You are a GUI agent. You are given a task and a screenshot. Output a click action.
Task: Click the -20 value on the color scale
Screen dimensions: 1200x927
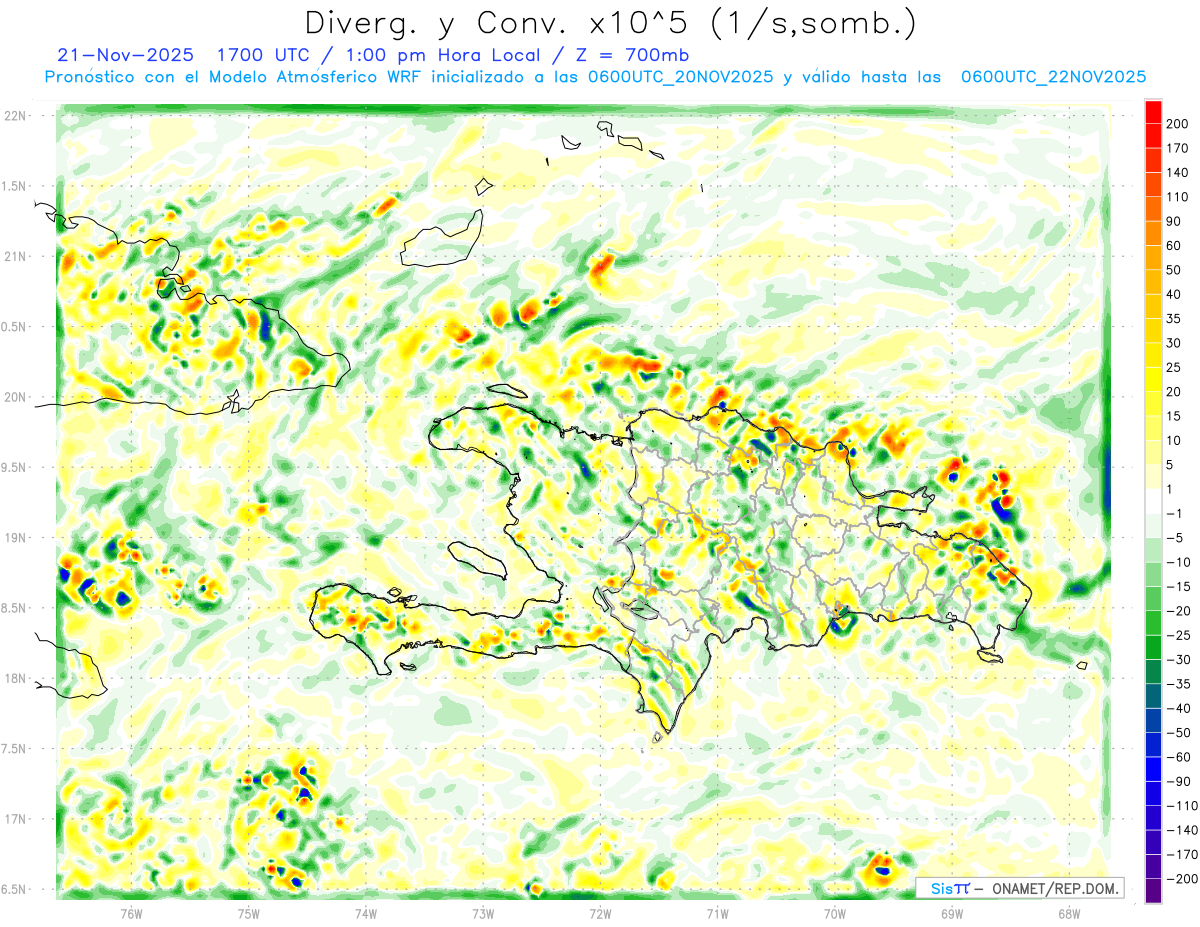click(1178, 610)
